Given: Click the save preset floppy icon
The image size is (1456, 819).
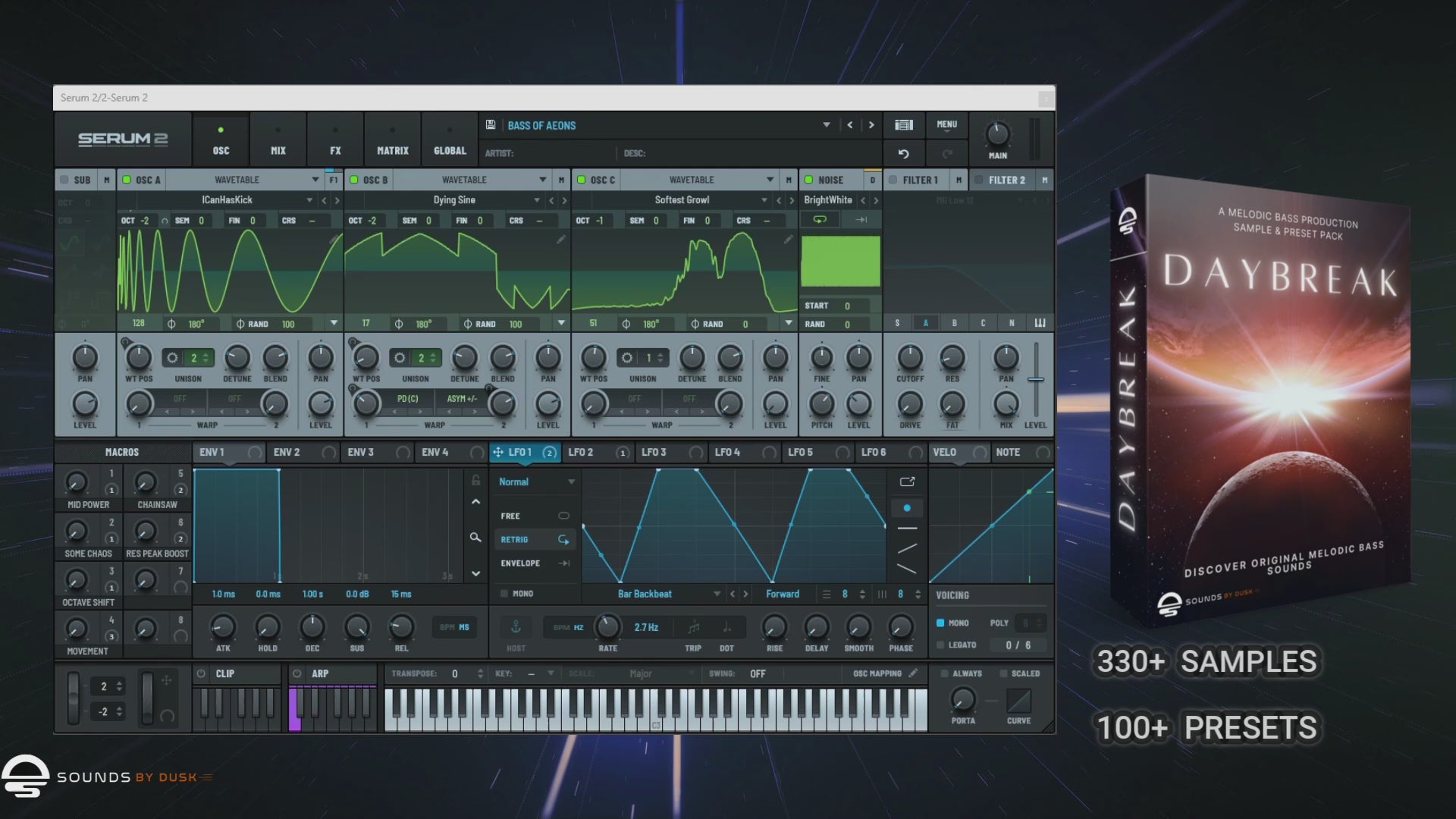Looking at the screenshot, I should [x=491, y=125].
